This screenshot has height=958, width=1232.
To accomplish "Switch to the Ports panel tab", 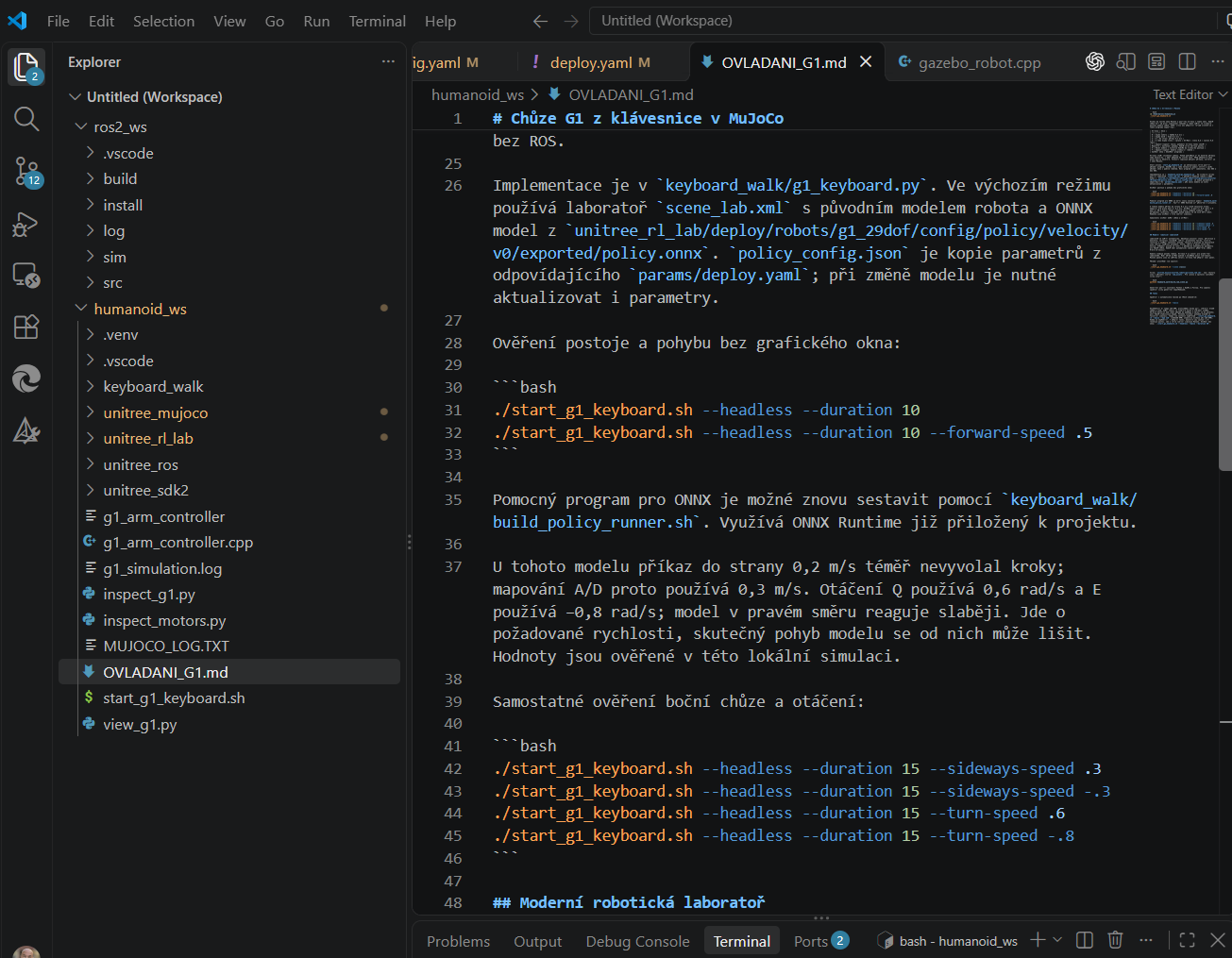I will tap(821, 941).
